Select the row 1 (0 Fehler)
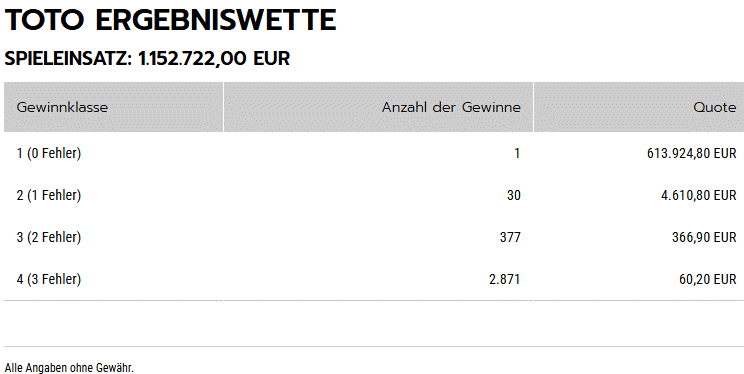Image resolution: width=744 pixels, height=374 pixels. tap(374, 153)
